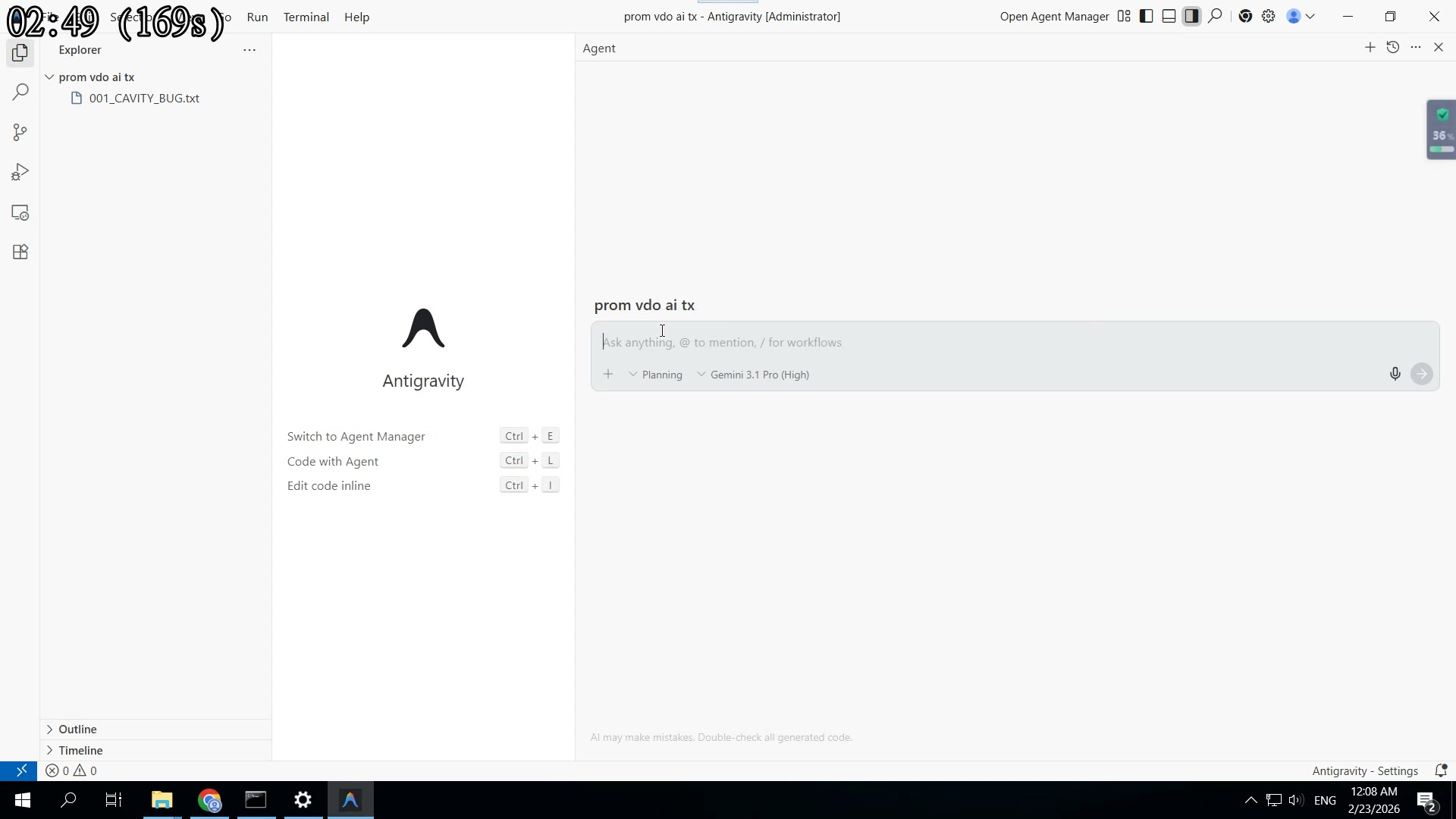Viewport: 1456px width, 819px height.
Task: Toggle the primary side bar visibility
Action: (1147, 17)
